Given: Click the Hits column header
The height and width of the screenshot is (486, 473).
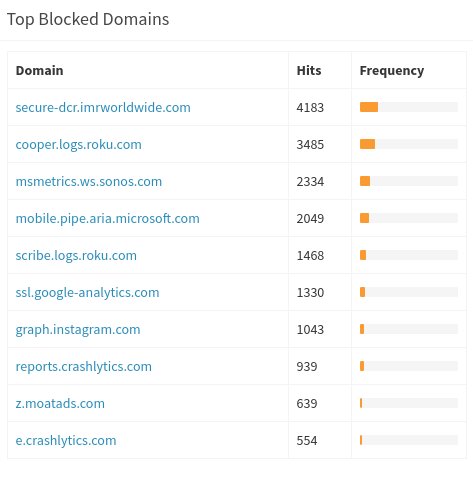Looking at the screenshot, I should (x=309, y=71).
